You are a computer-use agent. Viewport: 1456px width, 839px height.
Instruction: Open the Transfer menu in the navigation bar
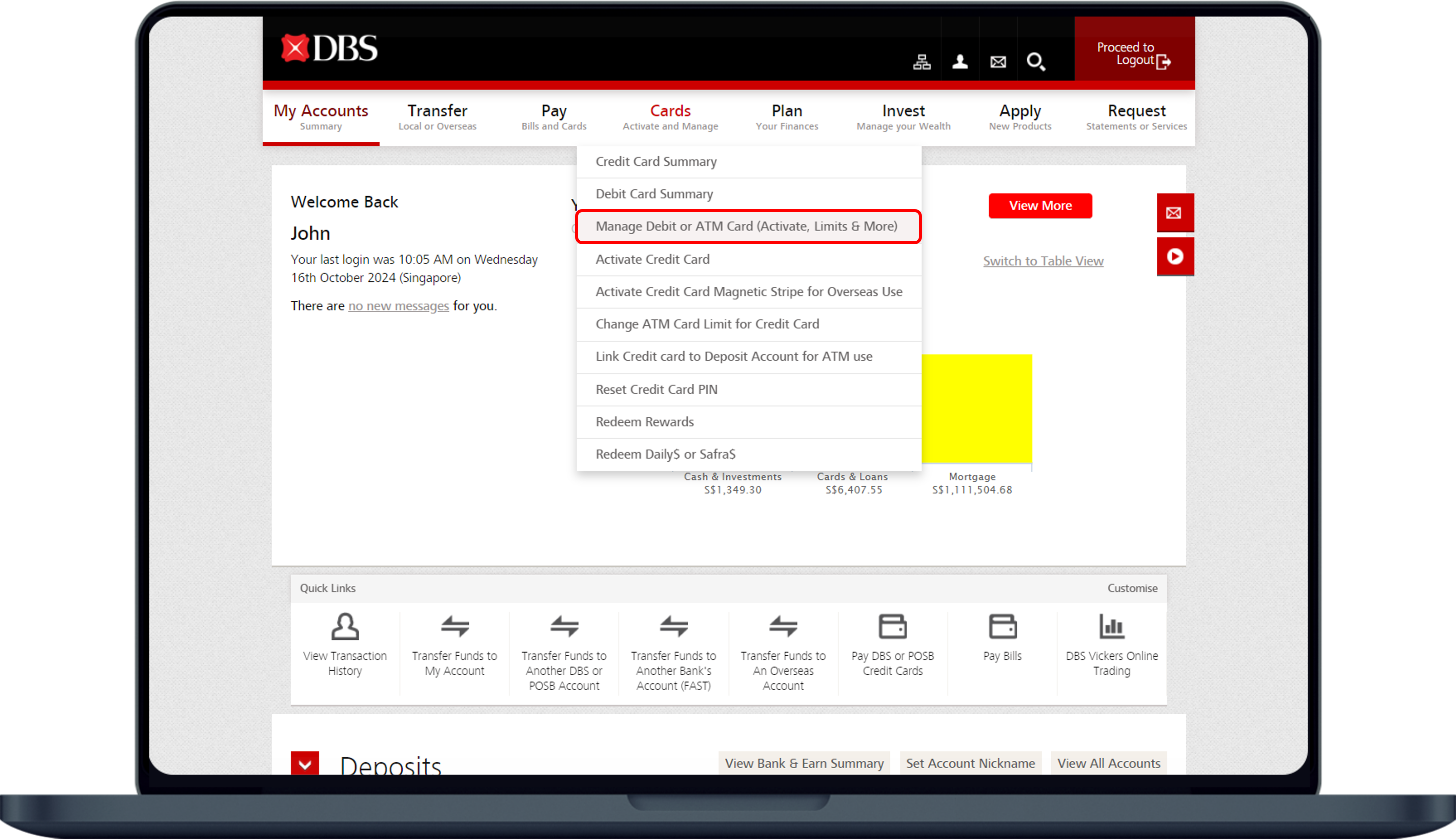437,117
